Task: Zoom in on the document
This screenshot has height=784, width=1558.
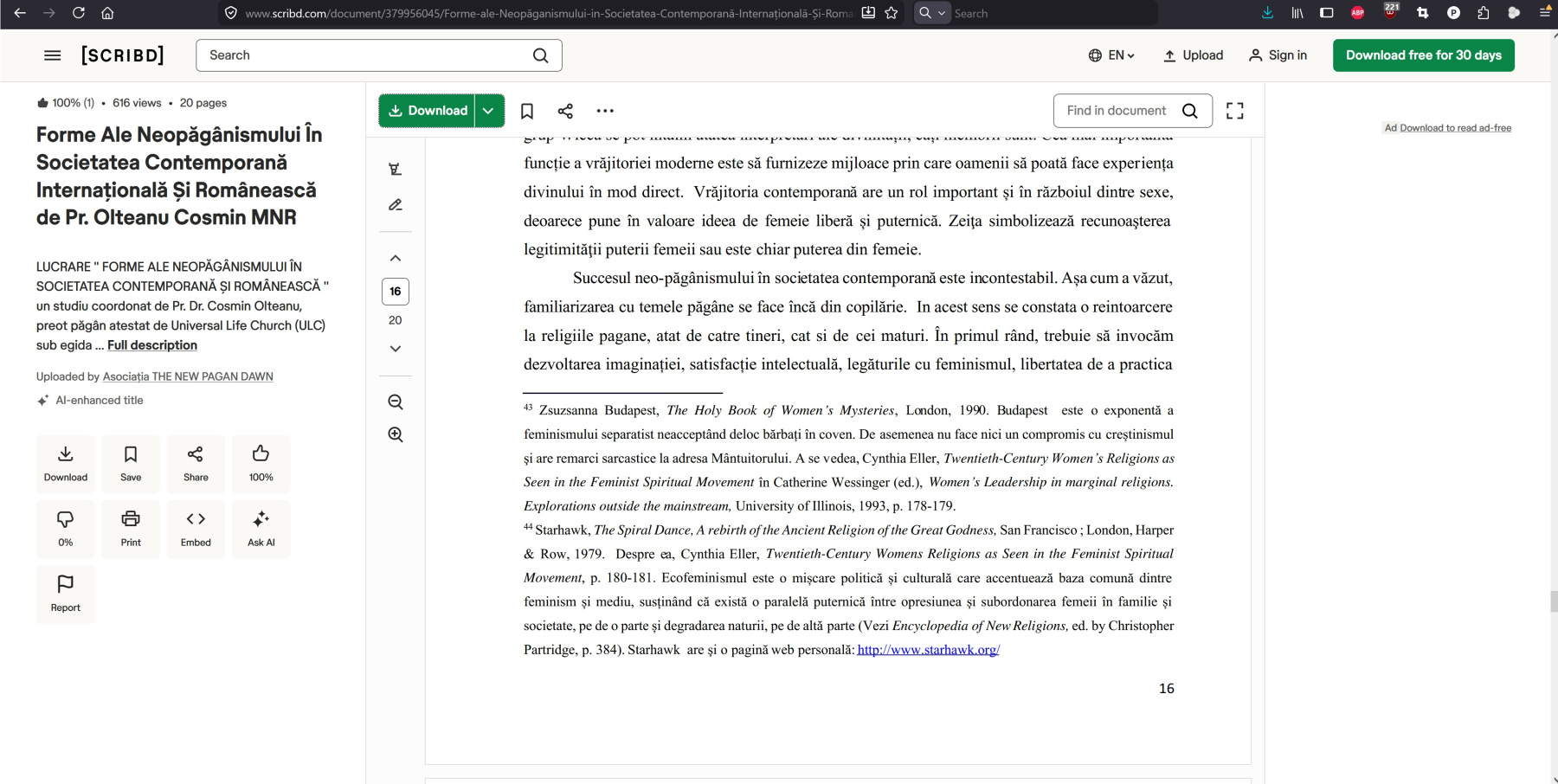Action: (396, 434)
